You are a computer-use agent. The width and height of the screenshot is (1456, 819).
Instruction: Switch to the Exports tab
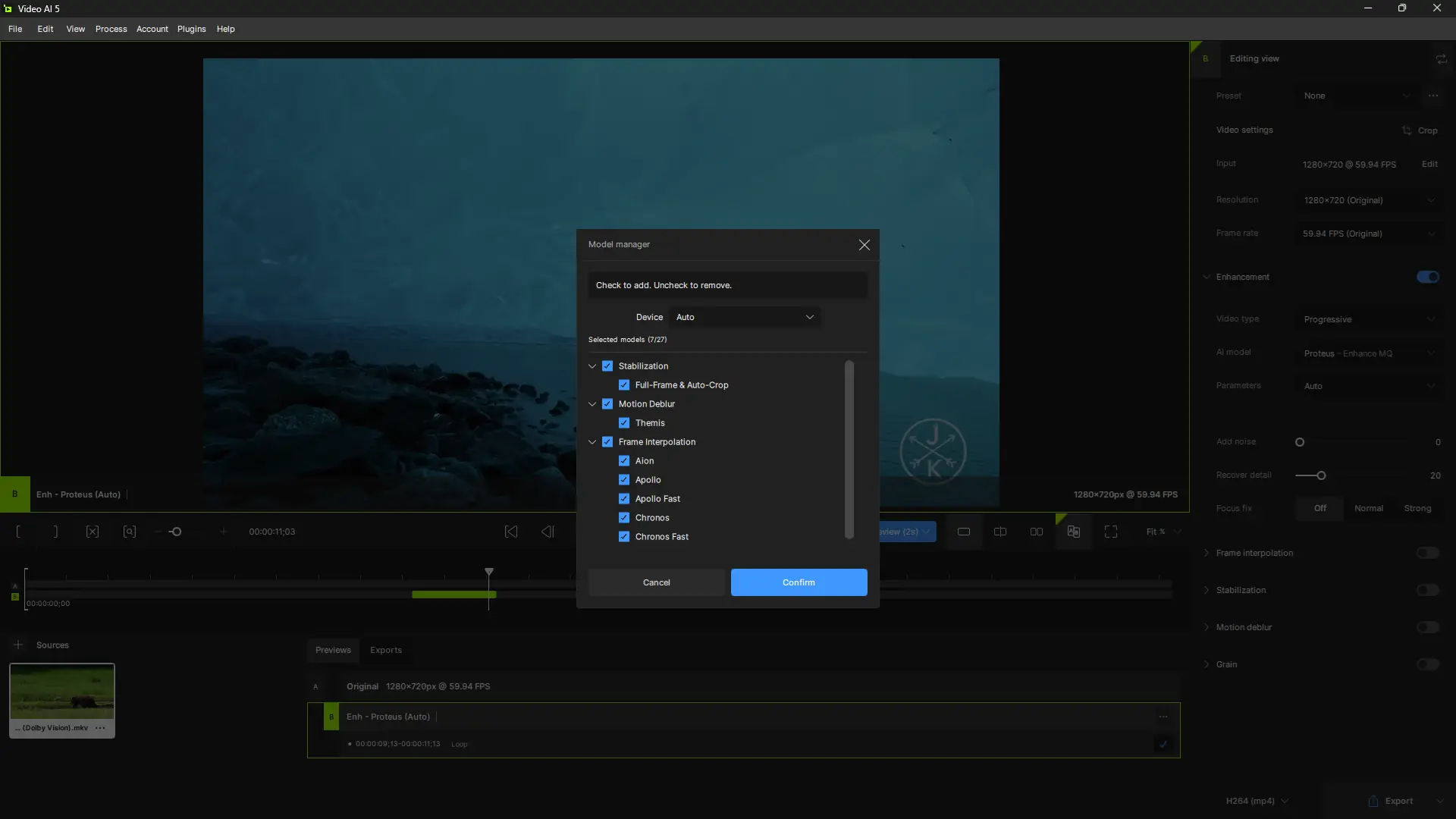[385, 650]
